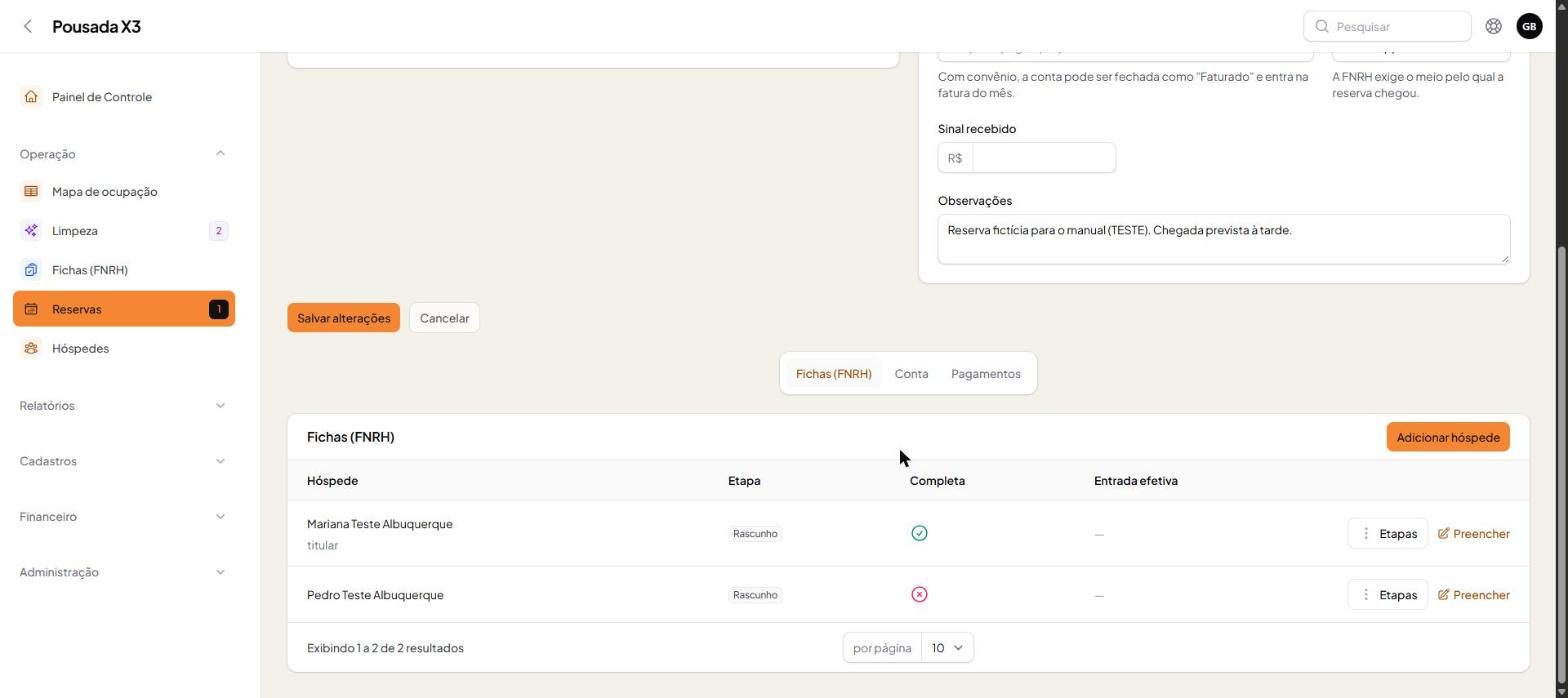Click the Rascunho badge in Pedro's row

coord(755,595)
